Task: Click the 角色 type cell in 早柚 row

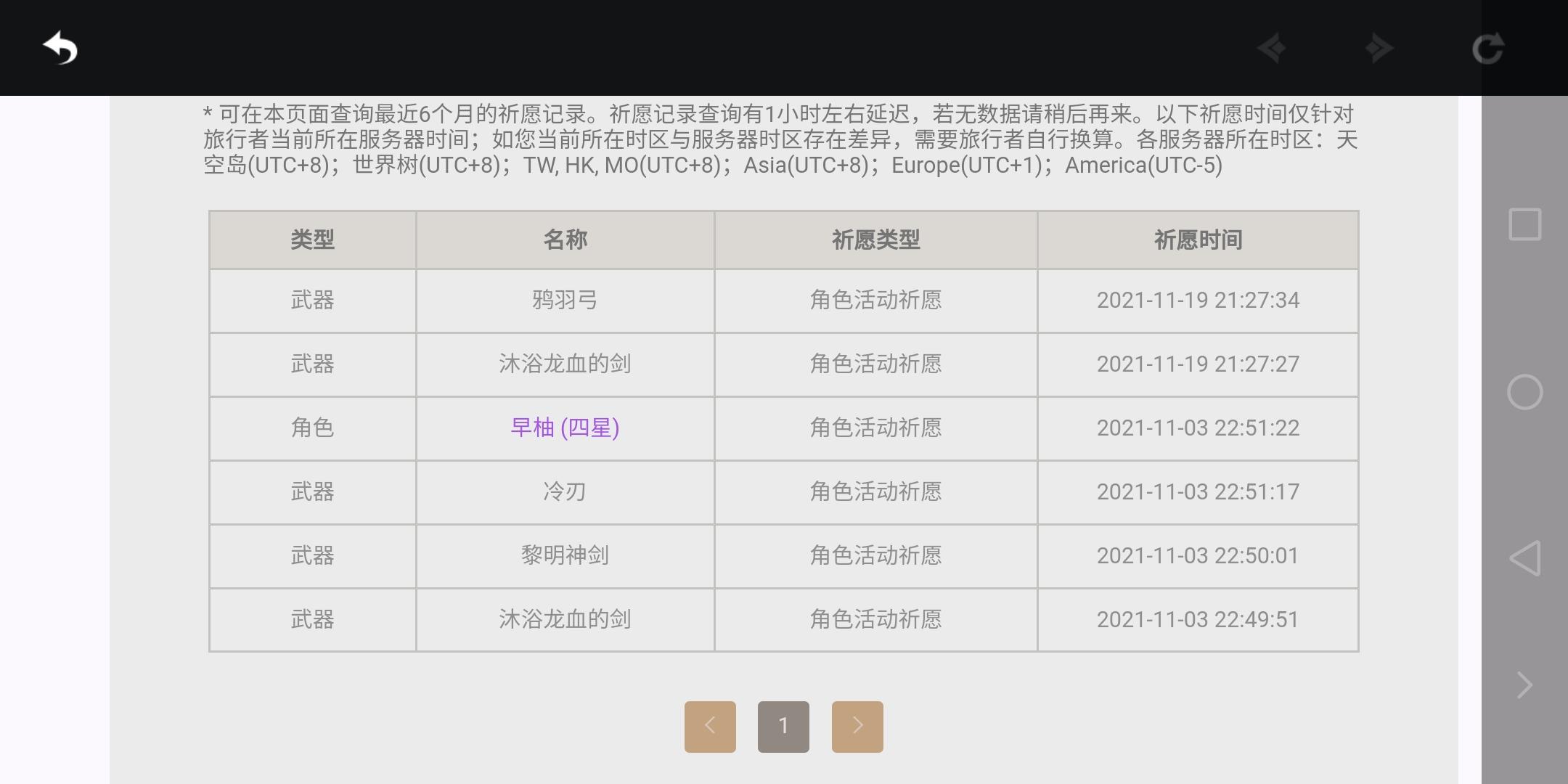Action: click(x=313, y=428)
